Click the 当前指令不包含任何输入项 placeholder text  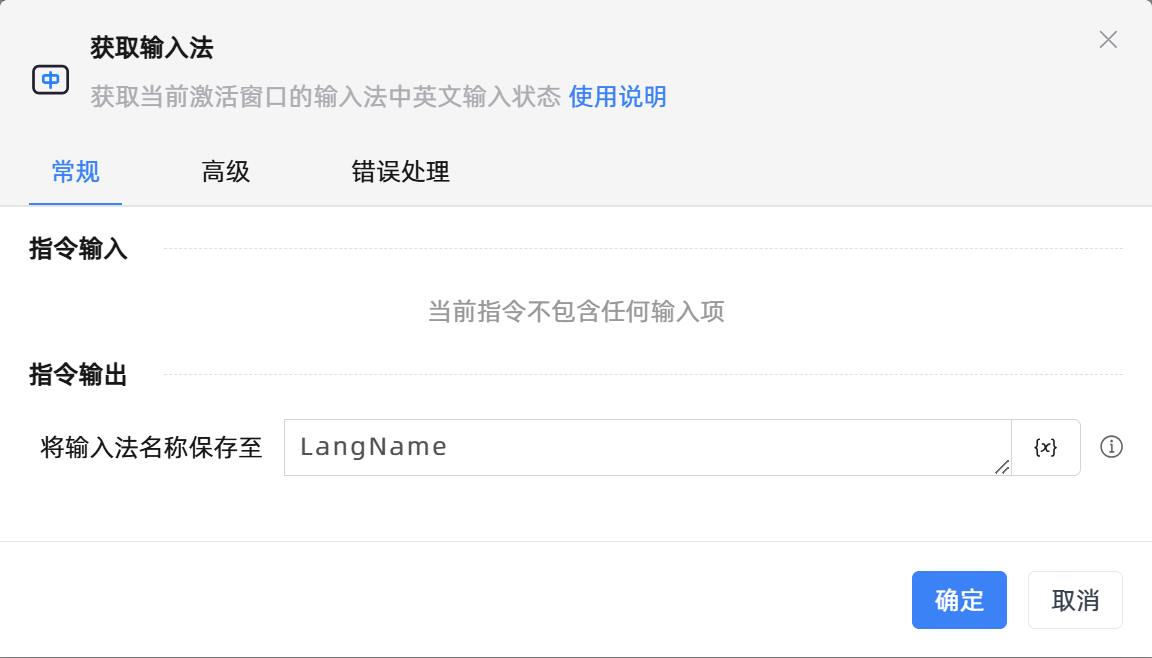coord(576,312)
